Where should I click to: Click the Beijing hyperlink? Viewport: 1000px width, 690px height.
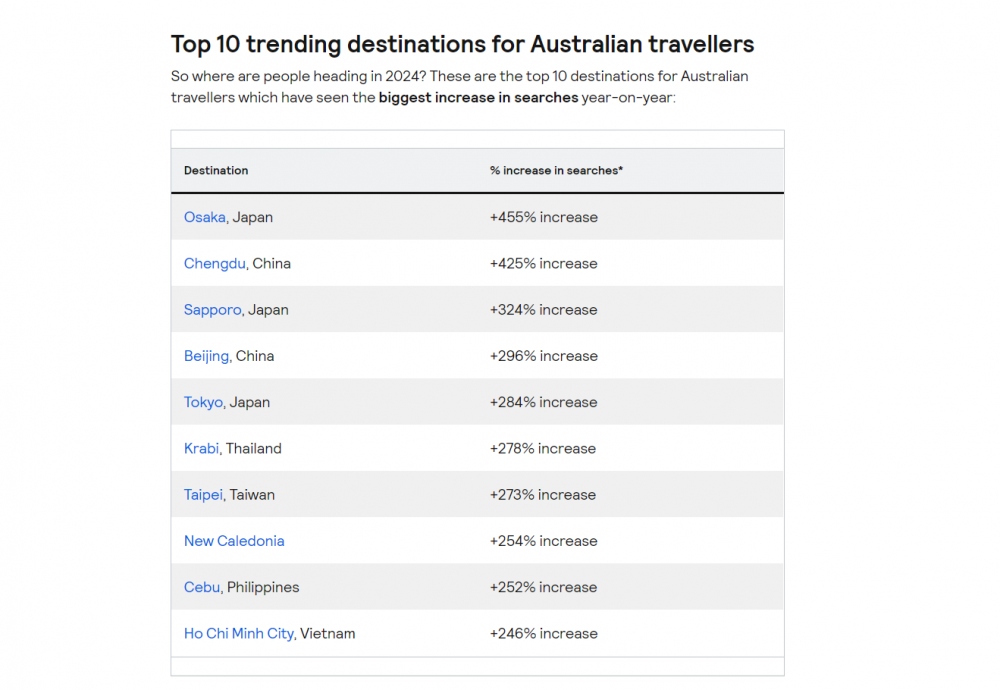pyautogui.click(x=206, y=356)
